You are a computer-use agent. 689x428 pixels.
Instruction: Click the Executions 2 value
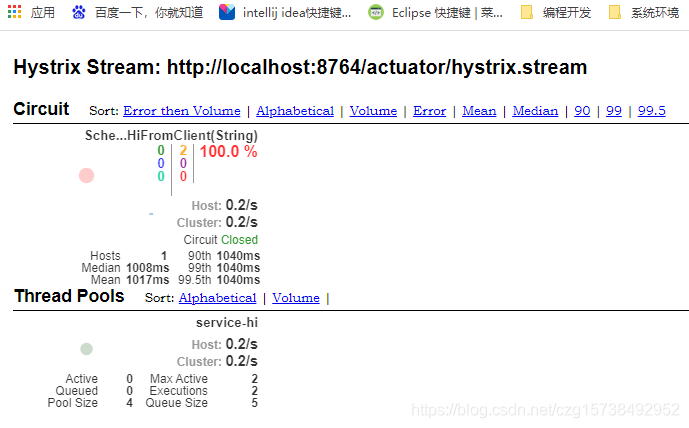pos(254,391)
